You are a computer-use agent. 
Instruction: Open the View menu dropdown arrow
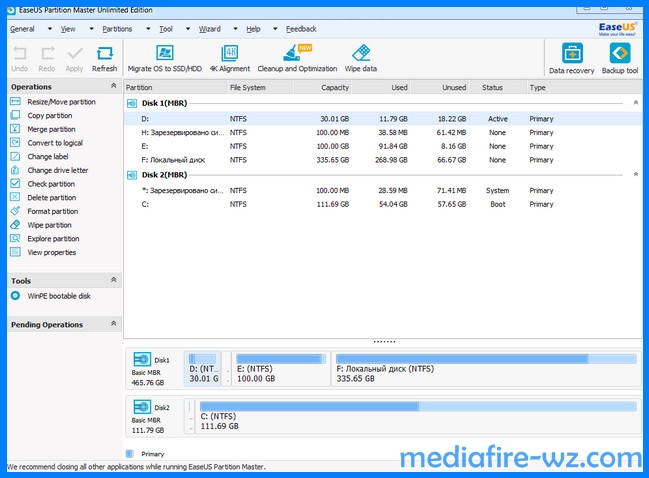[91, 29]
